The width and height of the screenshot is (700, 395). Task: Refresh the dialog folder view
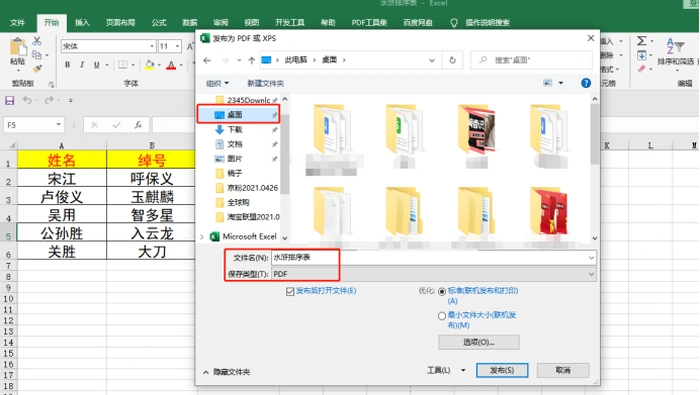point(452,60)
